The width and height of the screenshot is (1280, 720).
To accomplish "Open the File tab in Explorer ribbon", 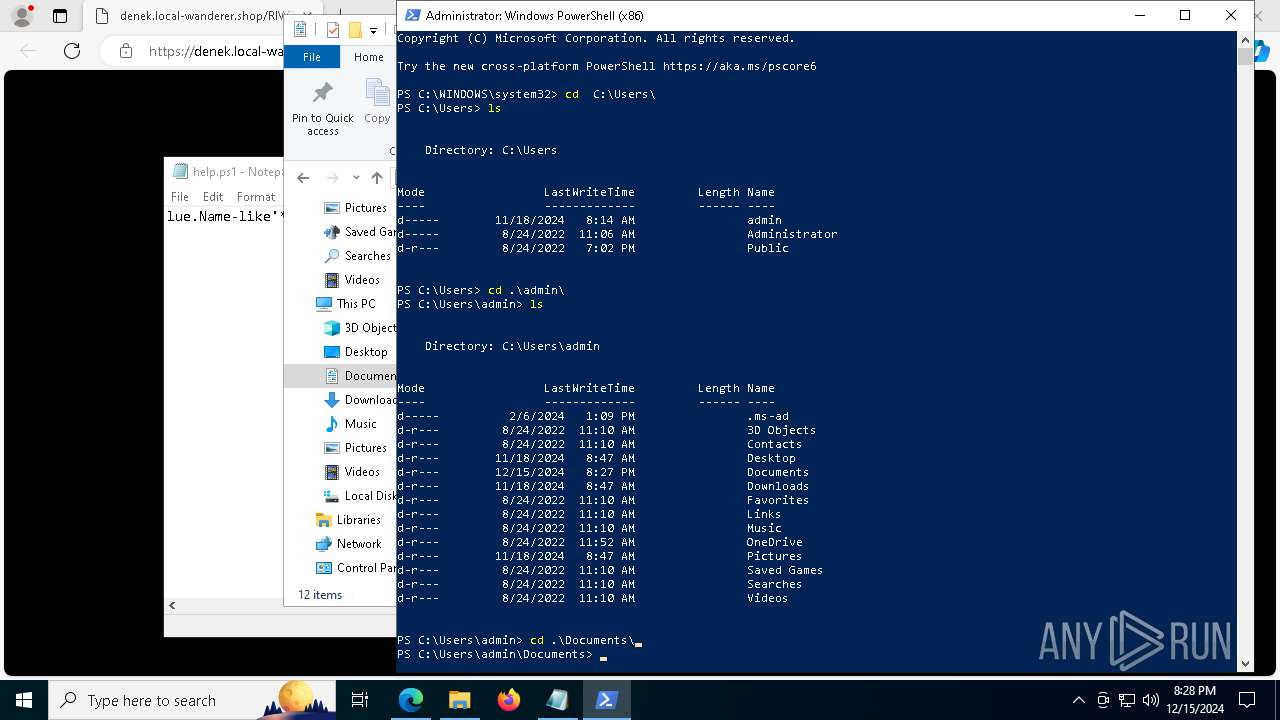I will click(312, 57).
